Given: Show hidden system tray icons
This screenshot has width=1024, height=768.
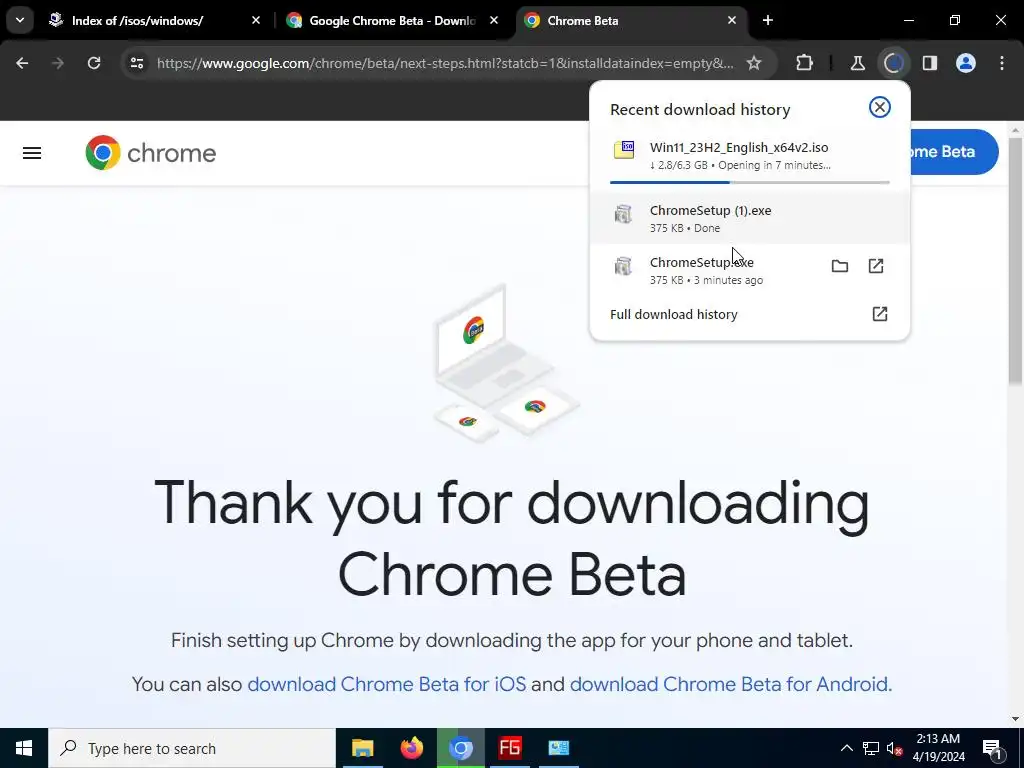Looking at the screenshot, I should coord(846,748).
